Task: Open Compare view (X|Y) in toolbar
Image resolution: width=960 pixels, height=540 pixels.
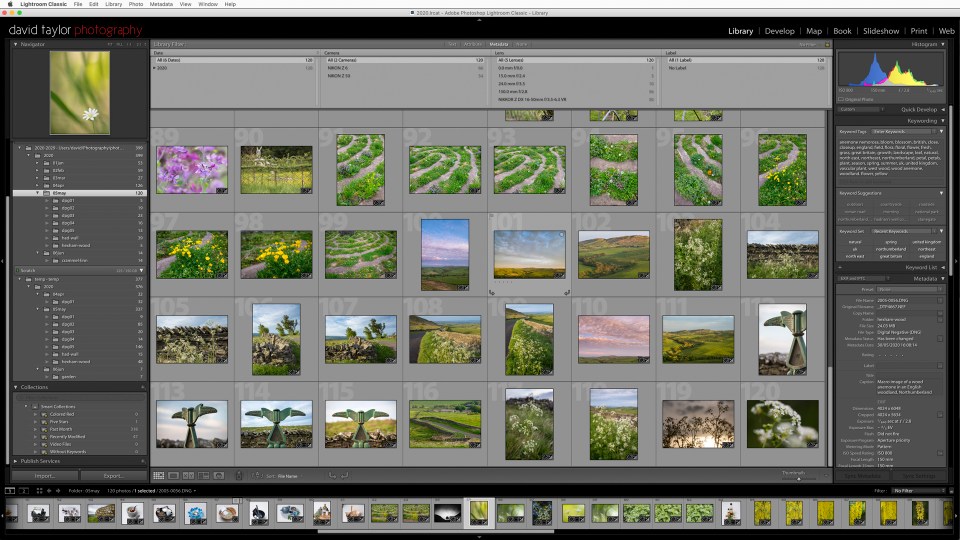Action: (x=189, y=476)
